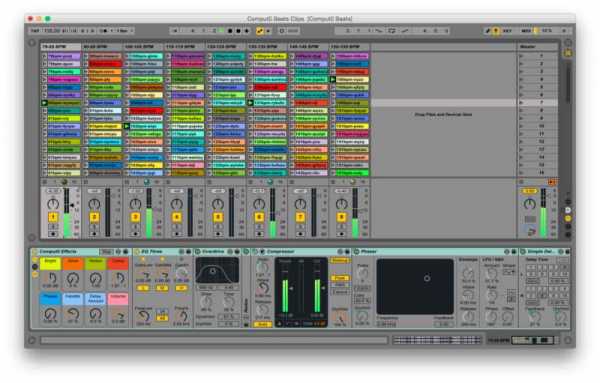Toggle the yellow computer MIDI keyboard icon
600x383 pixels.
(x=496, y=31)
